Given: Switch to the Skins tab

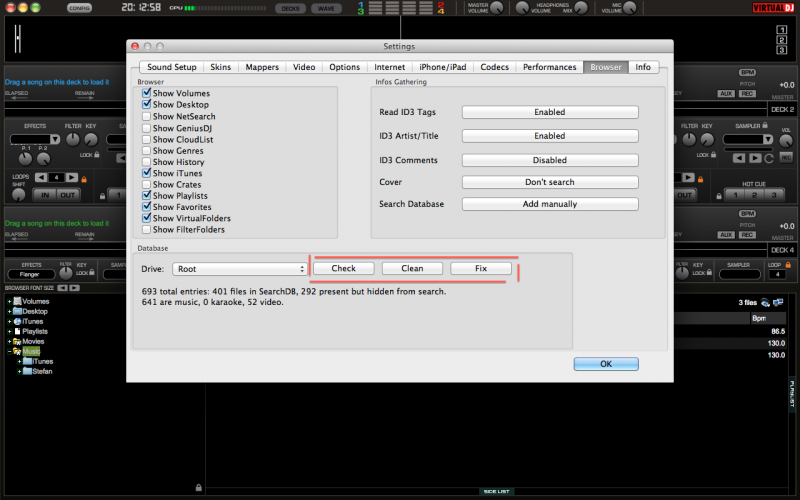Looking at the screenshot, I should [220, 67].
